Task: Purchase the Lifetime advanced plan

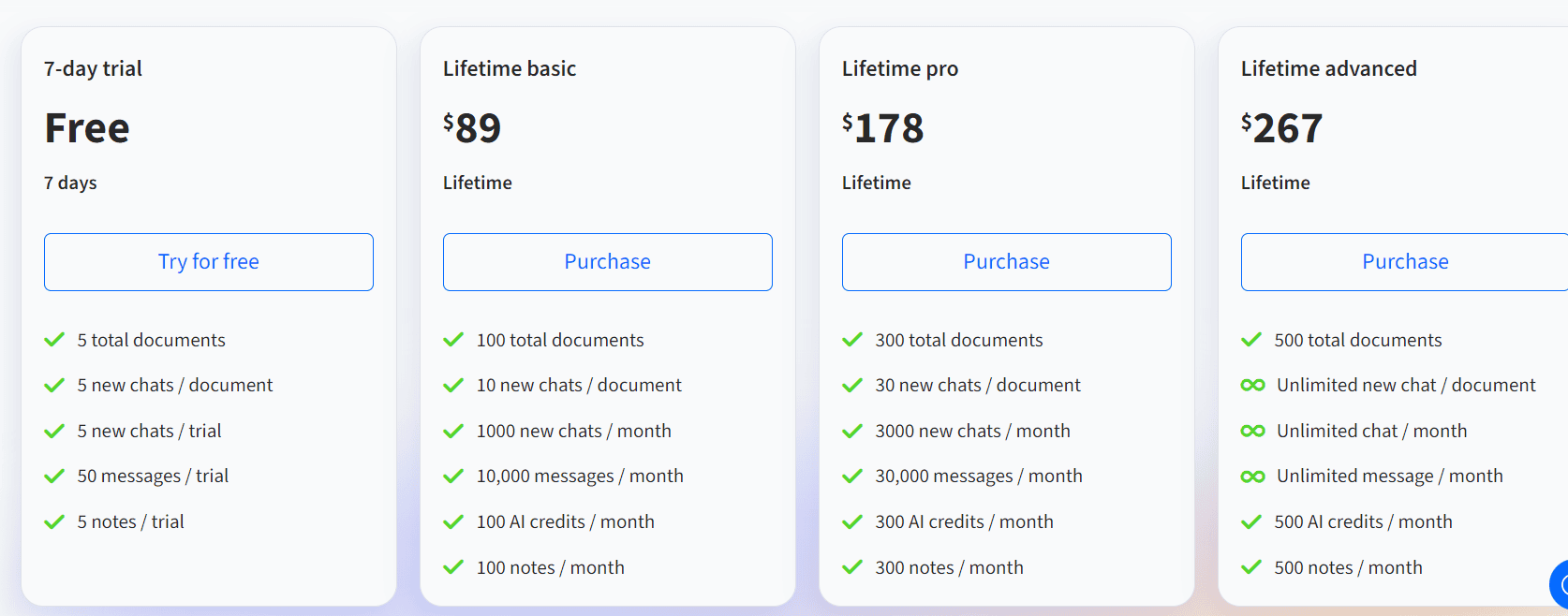Action: click(1405, 262)
